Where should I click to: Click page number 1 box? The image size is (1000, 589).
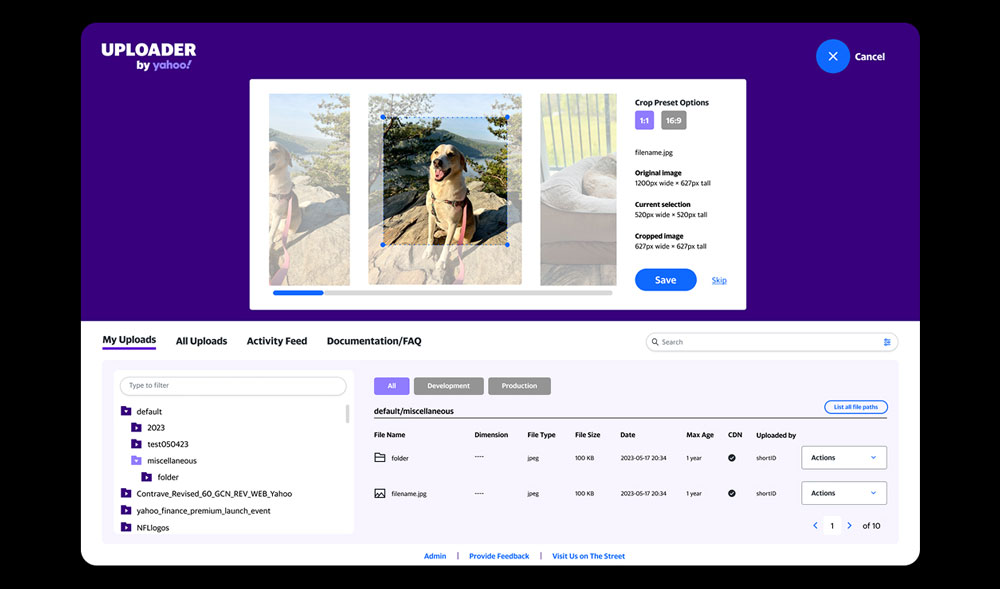[x=832, y=526]
